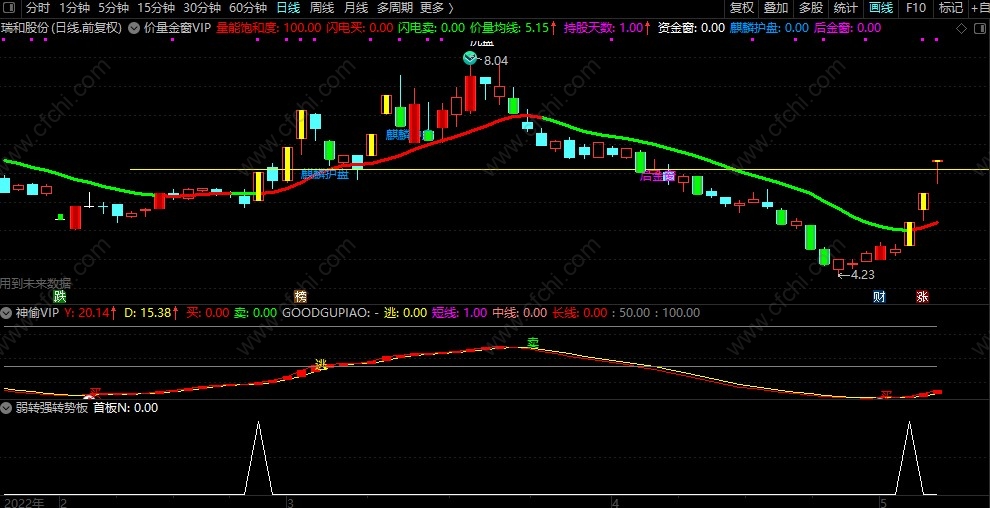
Task: Click the 多股 multi-stock button
Action: [811, 8]
